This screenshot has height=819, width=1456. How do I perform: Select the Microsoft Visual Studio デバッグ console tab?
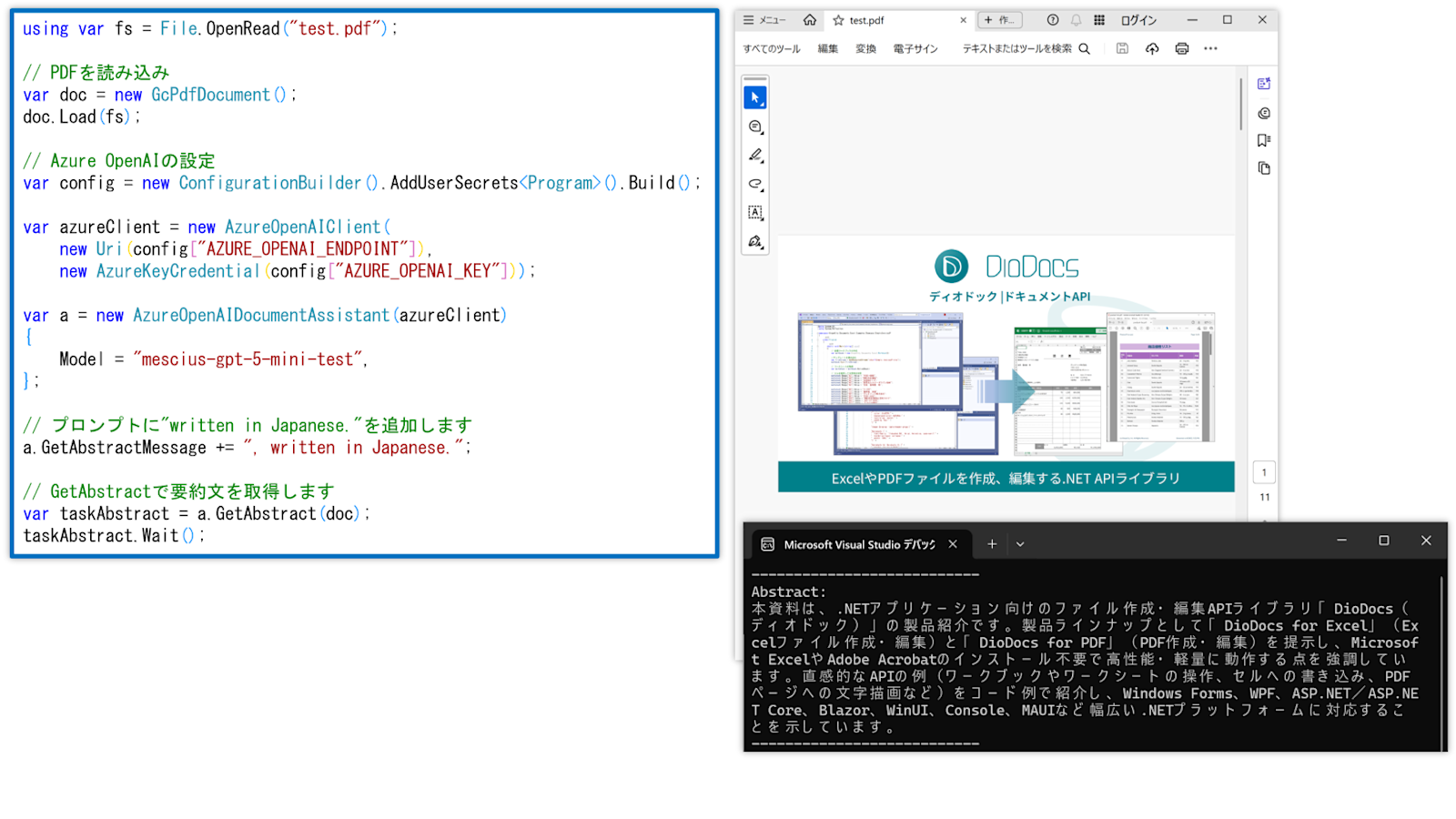860,544
